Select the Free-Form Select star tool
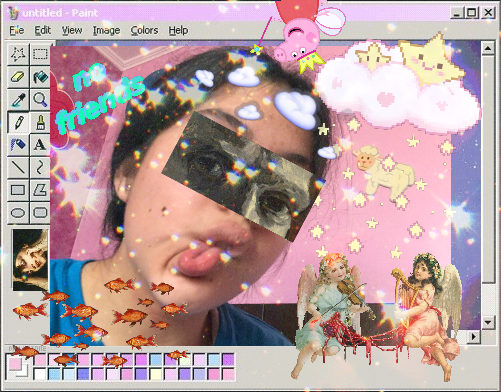 coord(18,54)
